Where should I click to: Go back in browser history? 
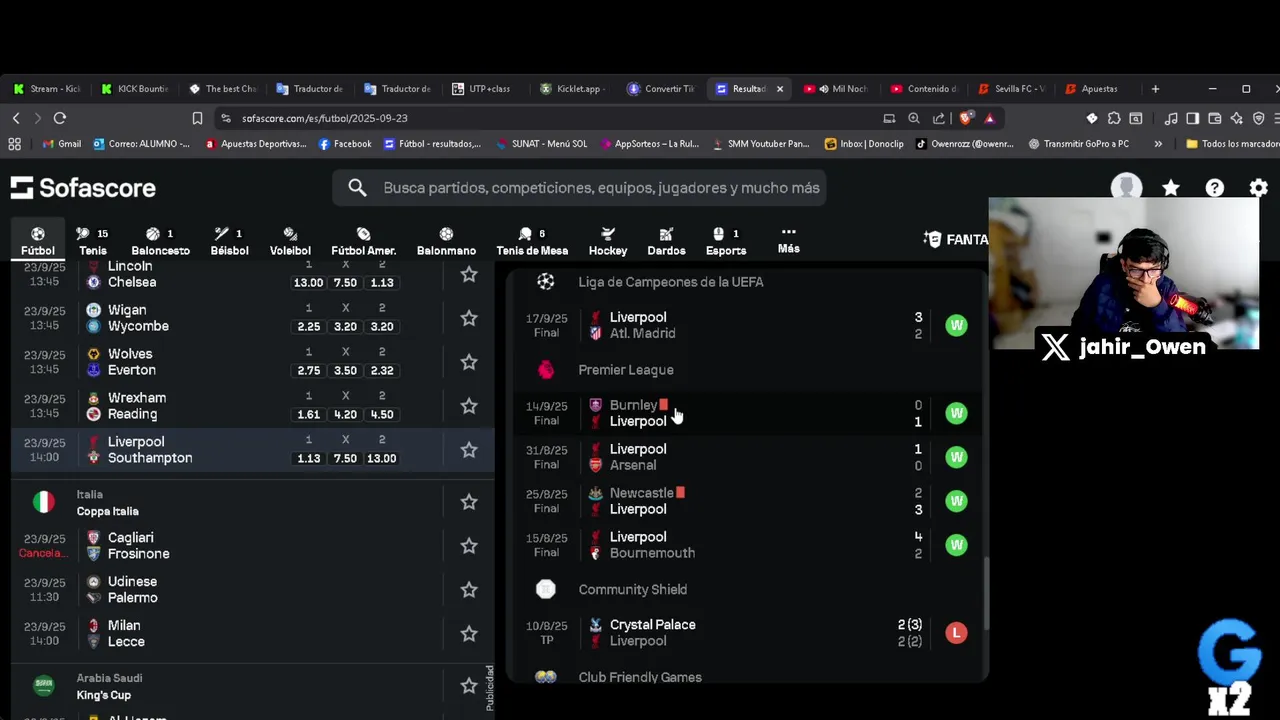pos(16,118)
